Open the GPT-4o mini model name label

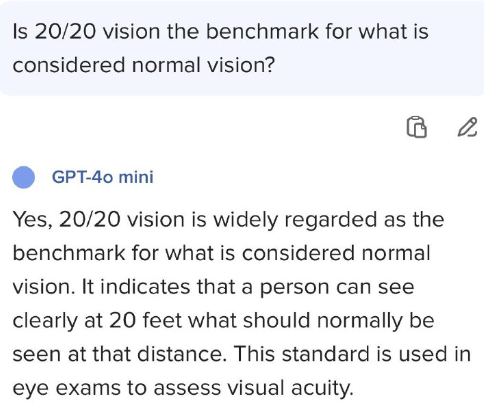tap(103, 177)
